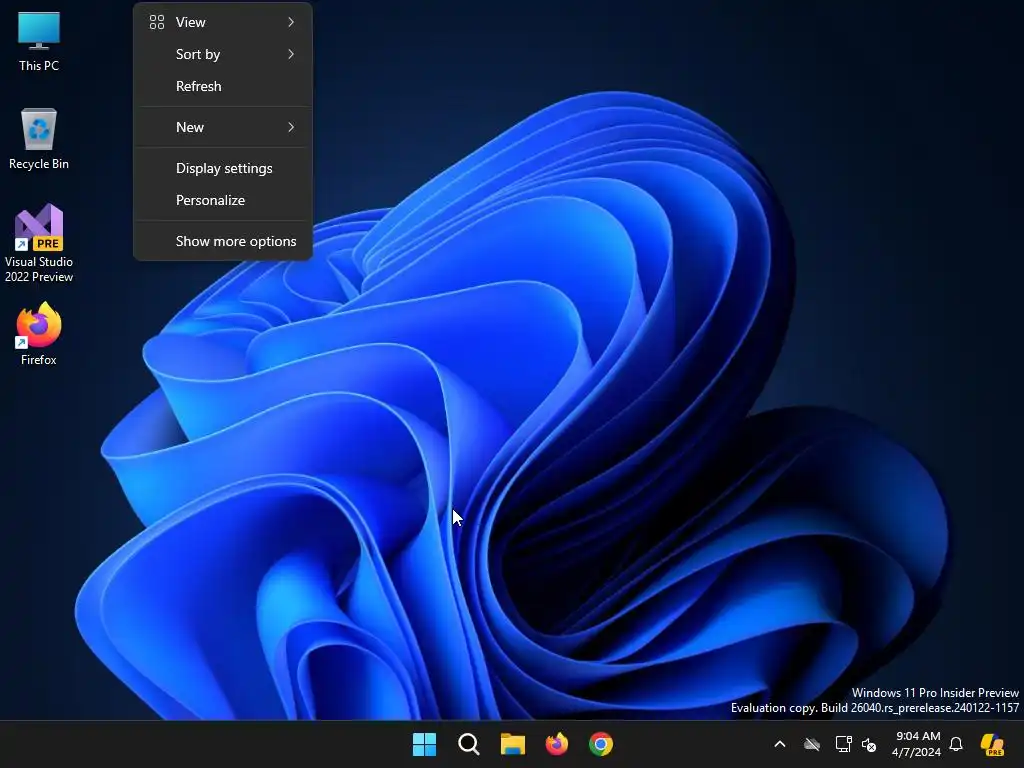Launch Firefox from the taskbar
The width and height of the screenshot is (1024, 768).
click(x=556, y=744)
